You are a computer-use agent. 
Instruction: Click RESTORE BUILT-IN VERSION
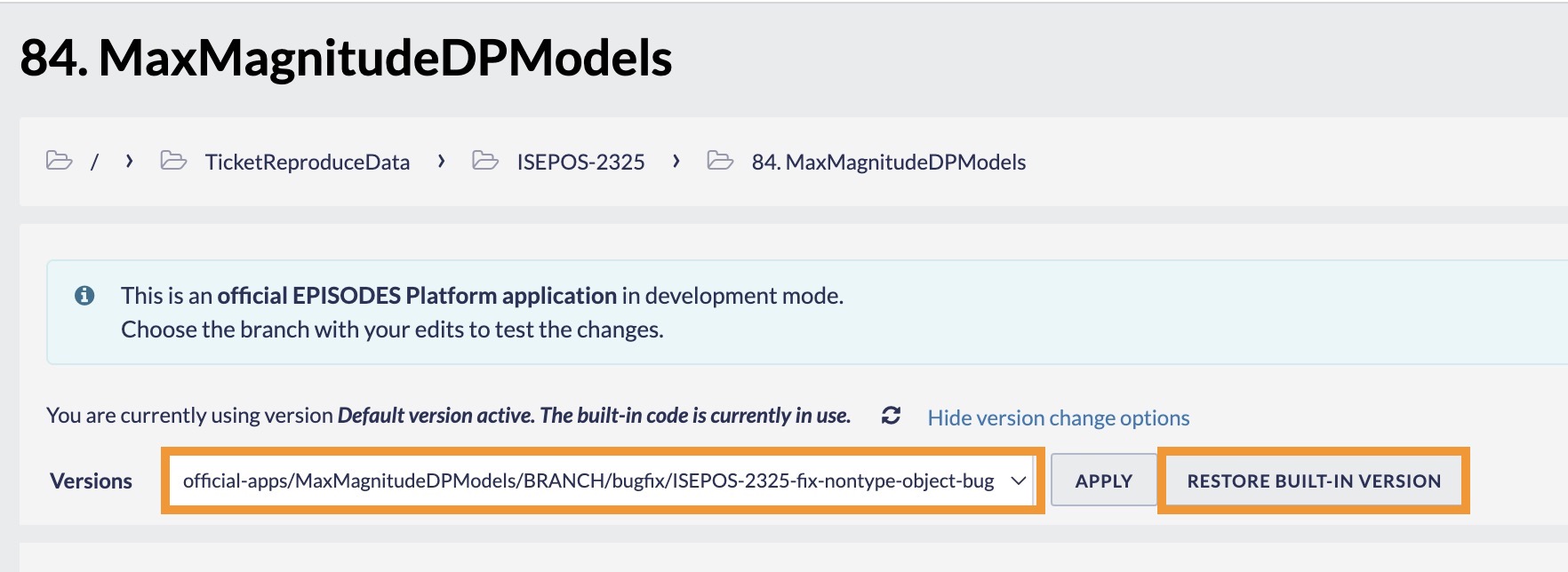[1314, 481]
